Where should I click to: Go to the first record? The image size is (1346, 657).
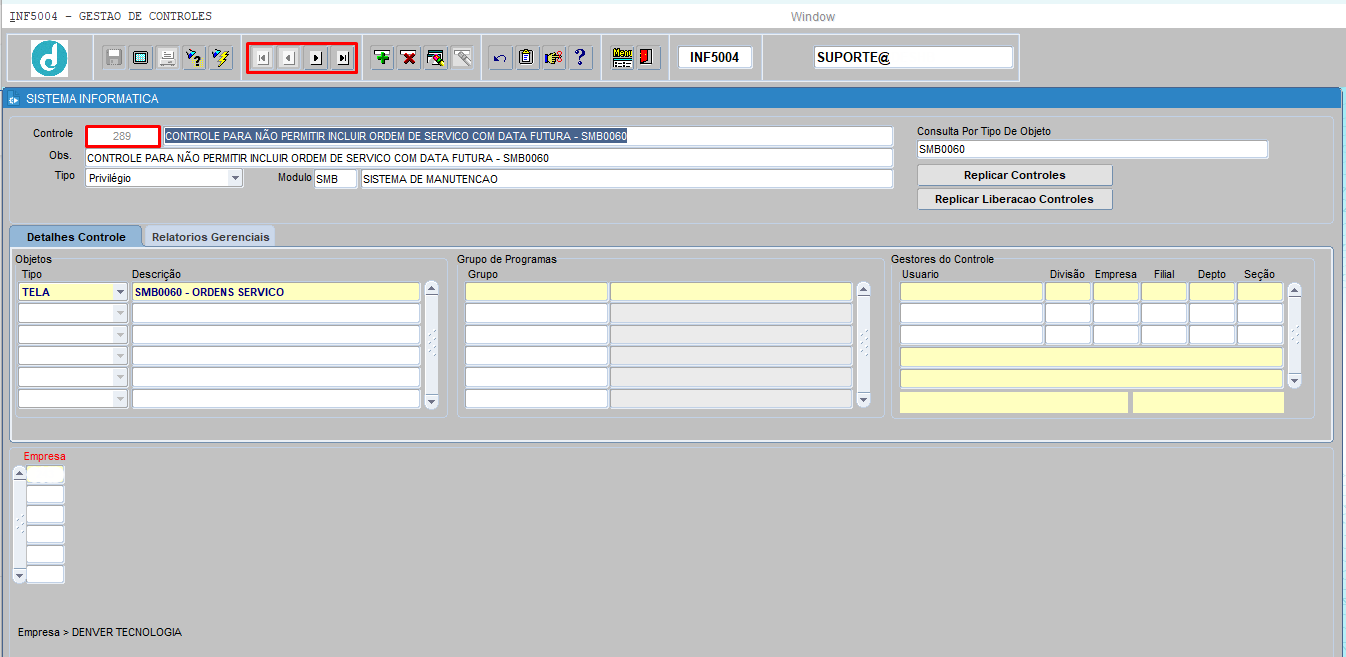262,58
